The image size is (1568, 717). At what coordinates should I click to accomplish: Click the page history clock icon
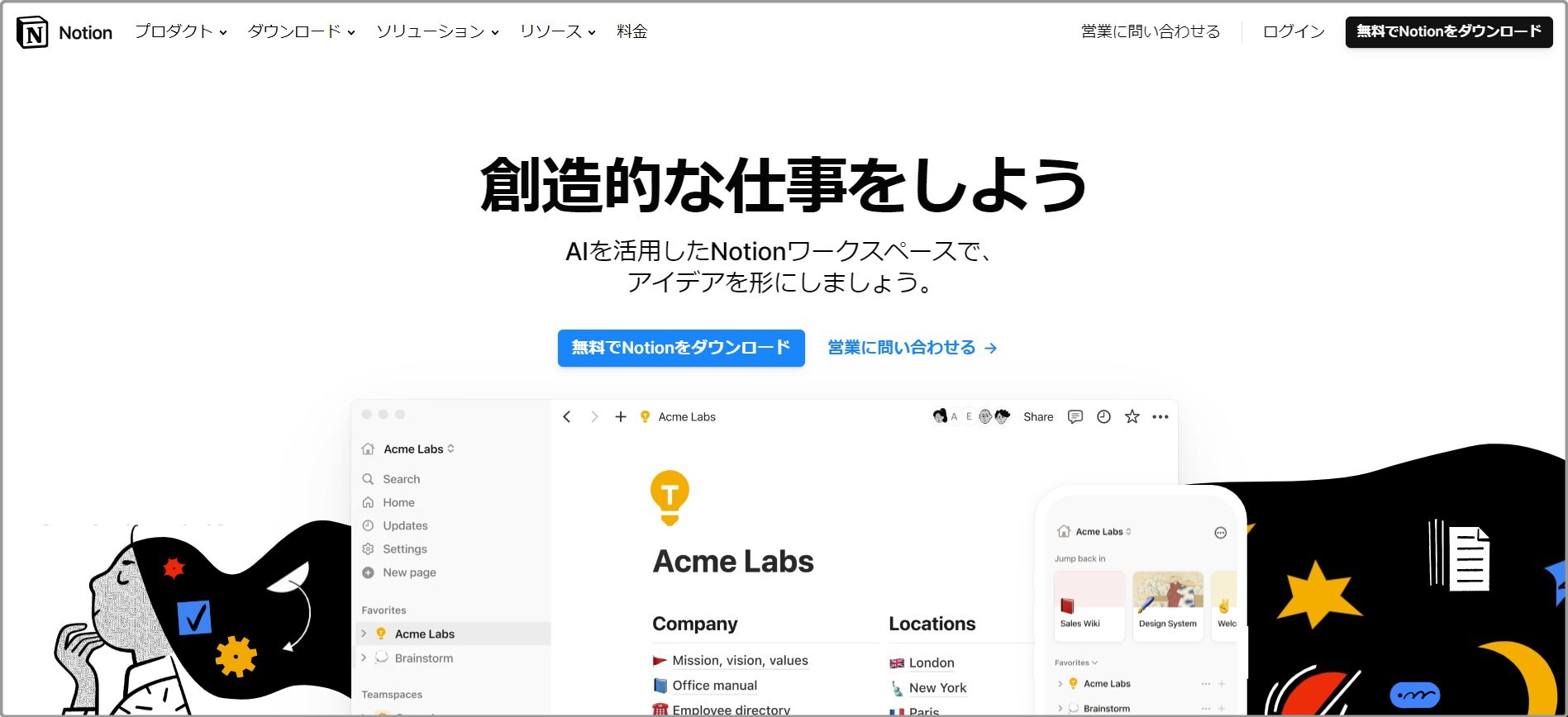(1103, 417)
